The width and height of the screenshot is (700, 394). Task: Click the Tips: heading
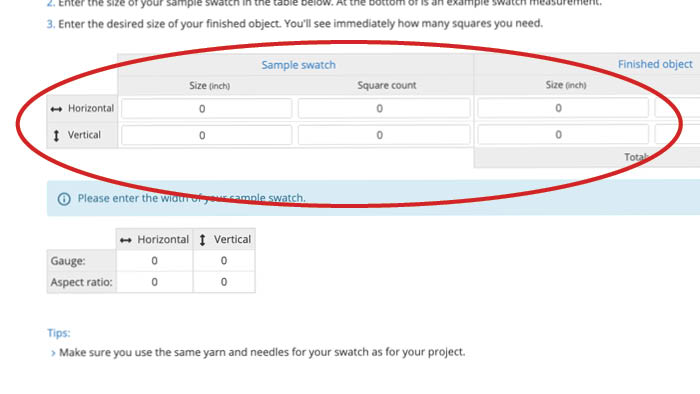[58, 333]
